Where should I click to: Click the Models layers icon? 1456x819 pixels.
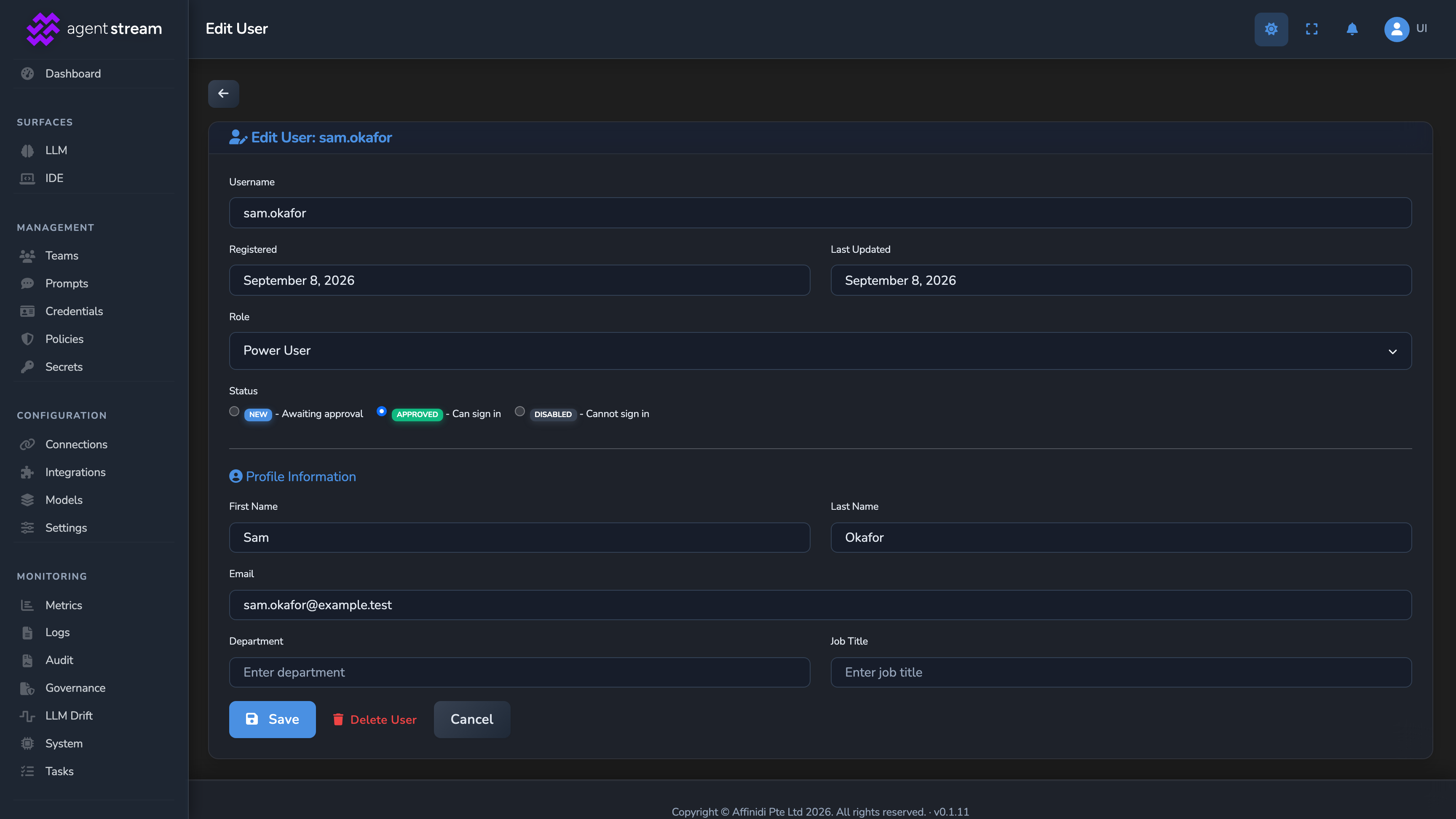click(x=27, y=500)
